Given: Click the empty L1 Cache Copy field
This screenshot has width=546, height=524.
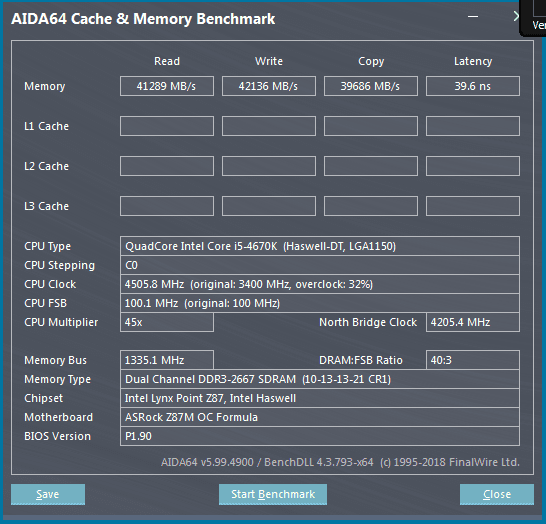Looking at the screenshot, I should click(x=371, y=126).
